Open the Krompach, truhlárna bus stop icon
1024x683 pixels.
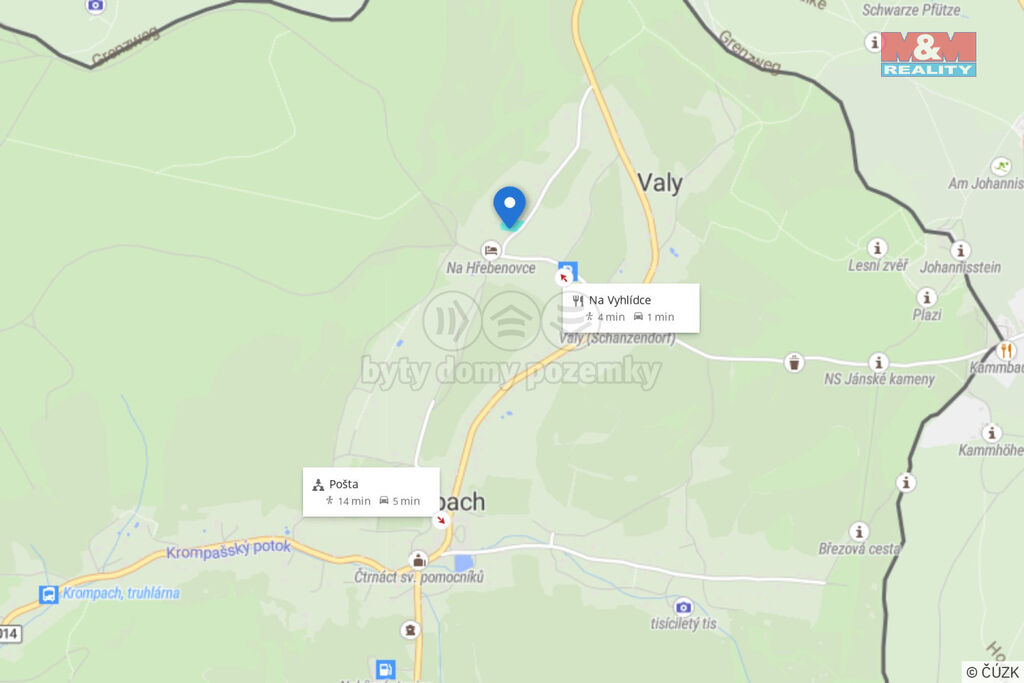click(x=48, y=595)
